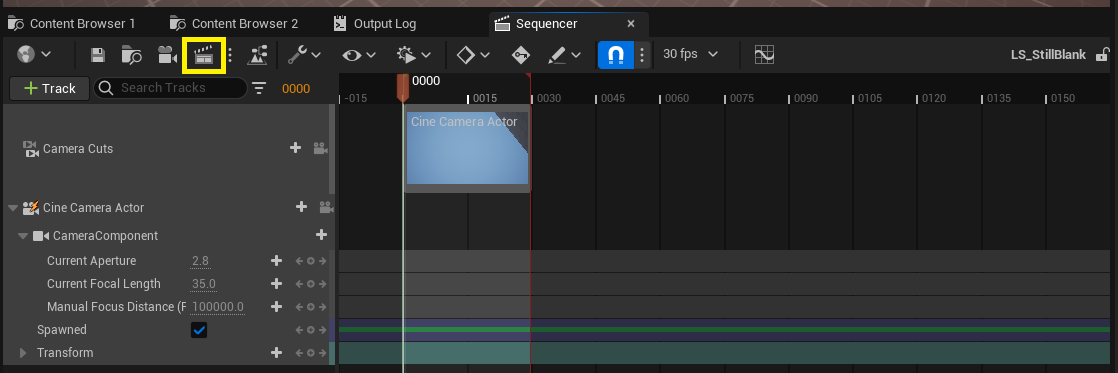Click the red playback end marker

point(529,76)
